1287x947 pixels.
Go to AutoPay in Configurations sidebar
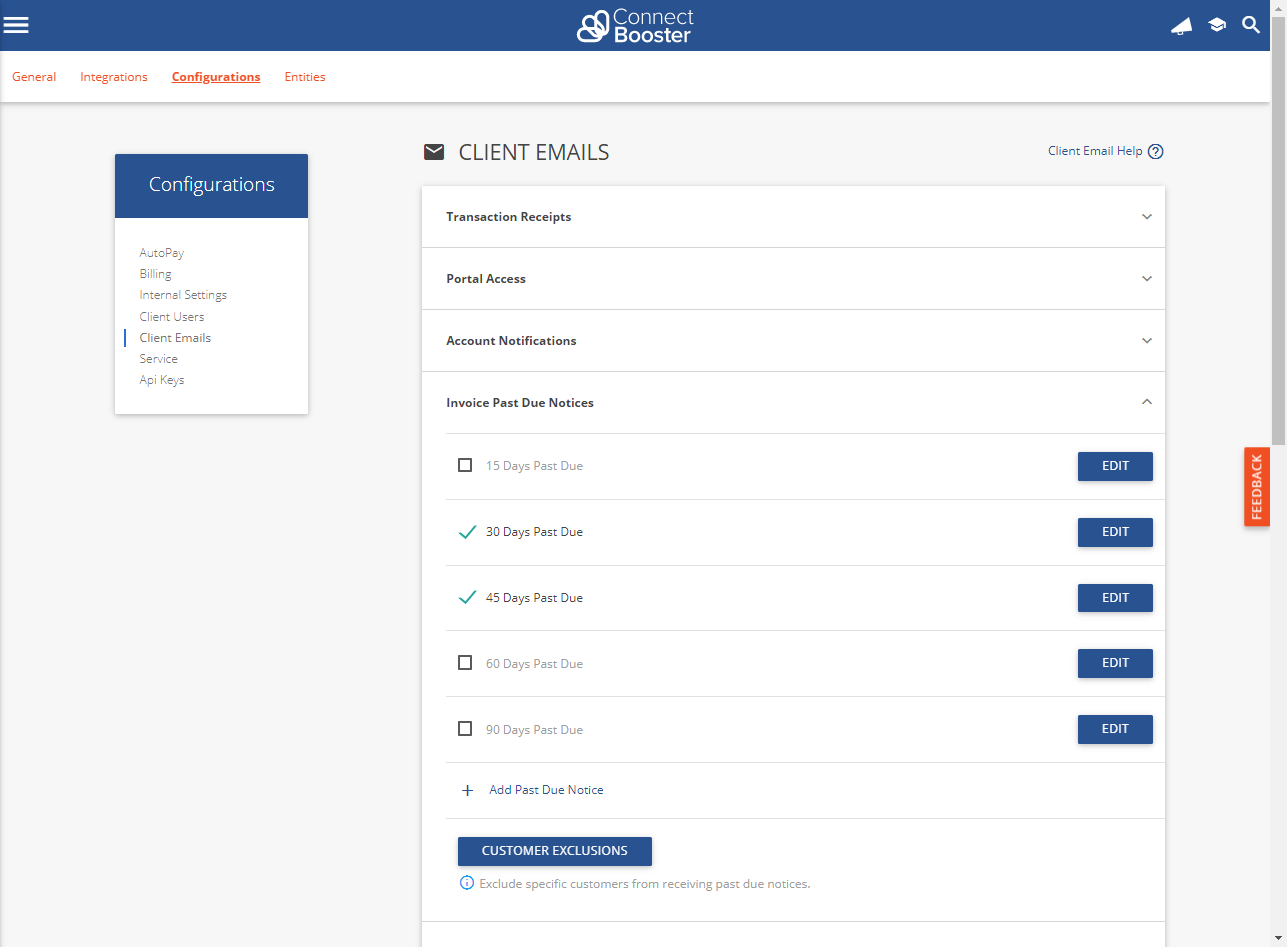(162, 253)
